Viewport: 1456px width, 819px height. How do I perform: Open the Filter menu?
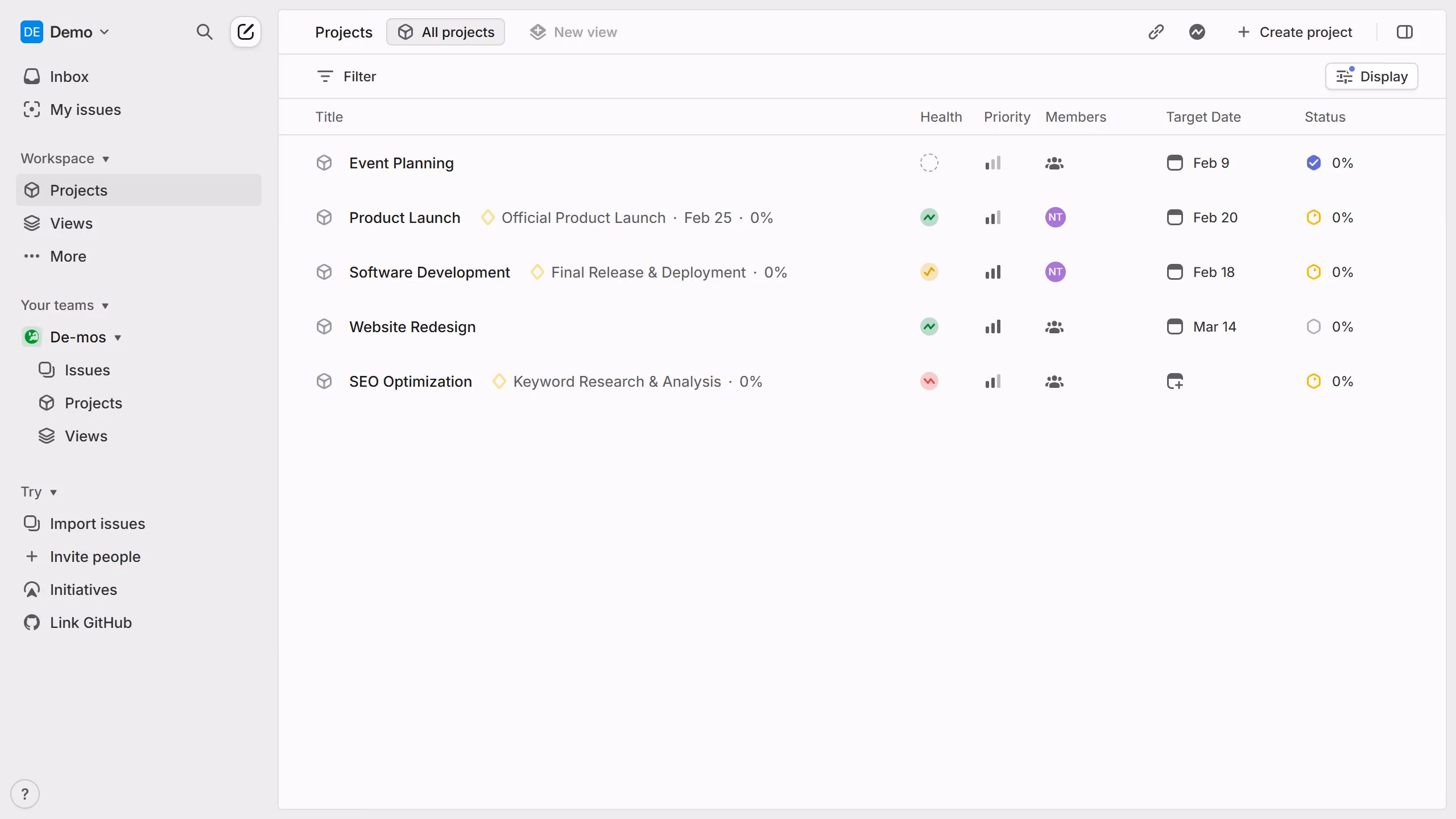(x=346, y=76)
